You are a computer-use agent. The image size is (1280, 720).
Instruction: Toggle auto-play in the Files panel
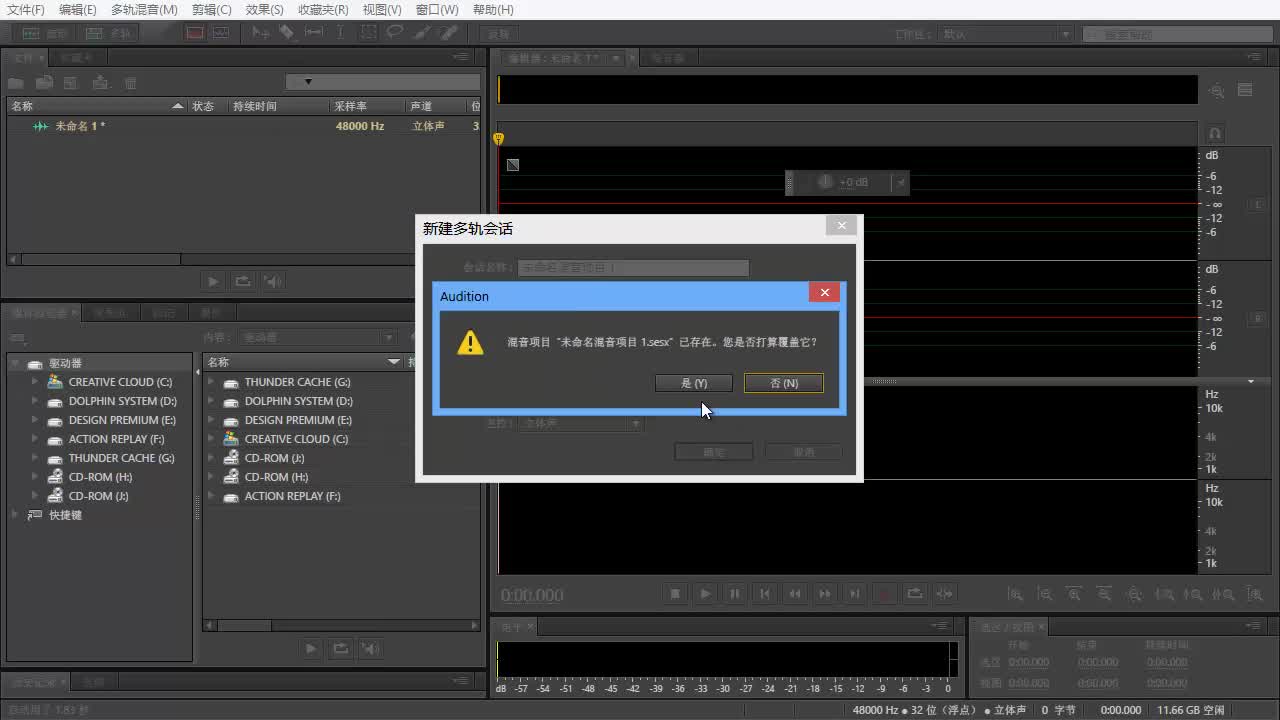click(272, 281)
